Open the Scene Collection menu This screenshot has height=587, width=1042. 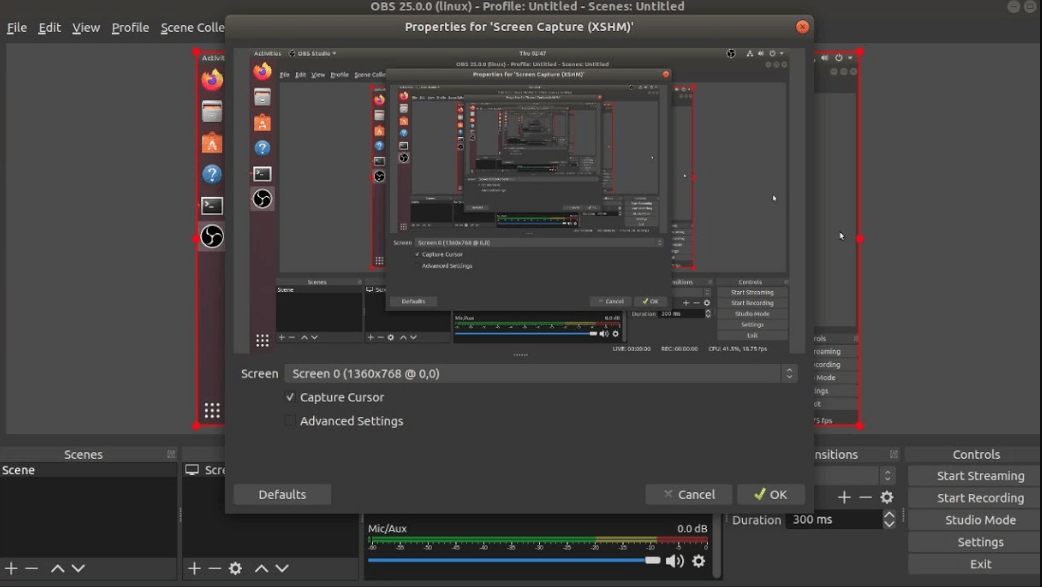click(193, 27)
